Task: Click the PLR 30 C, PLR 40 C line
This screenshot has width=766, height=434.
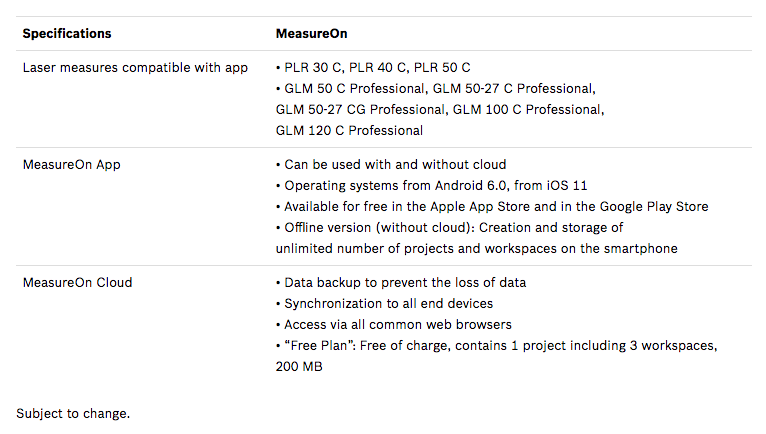Action: [373, 68]
